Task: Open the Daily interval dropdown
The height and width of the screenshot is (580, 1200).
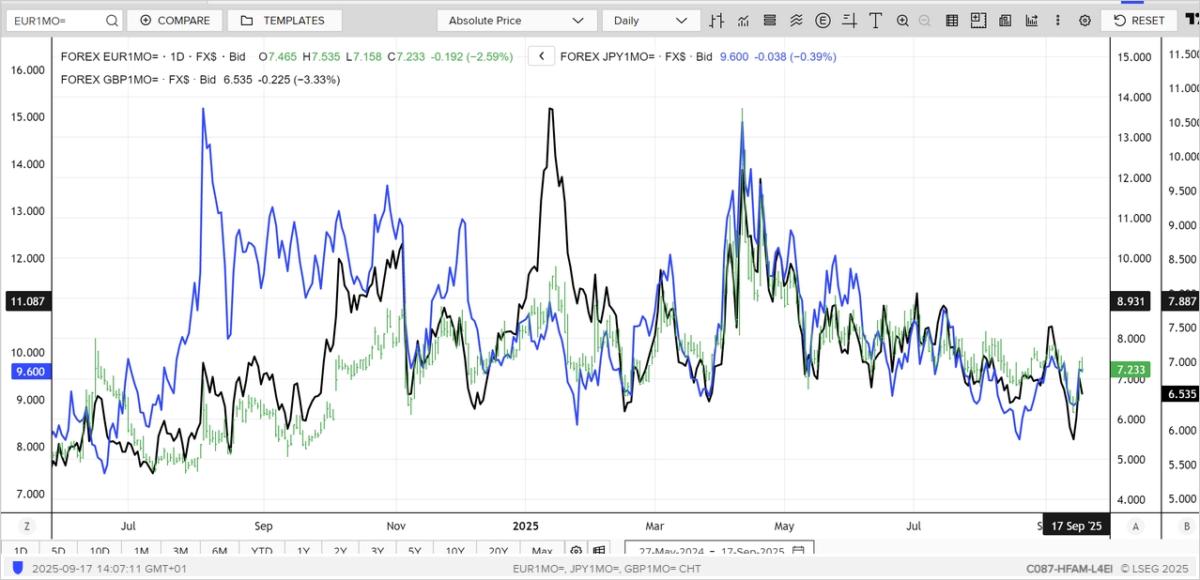Action: [x=651, y=20]
